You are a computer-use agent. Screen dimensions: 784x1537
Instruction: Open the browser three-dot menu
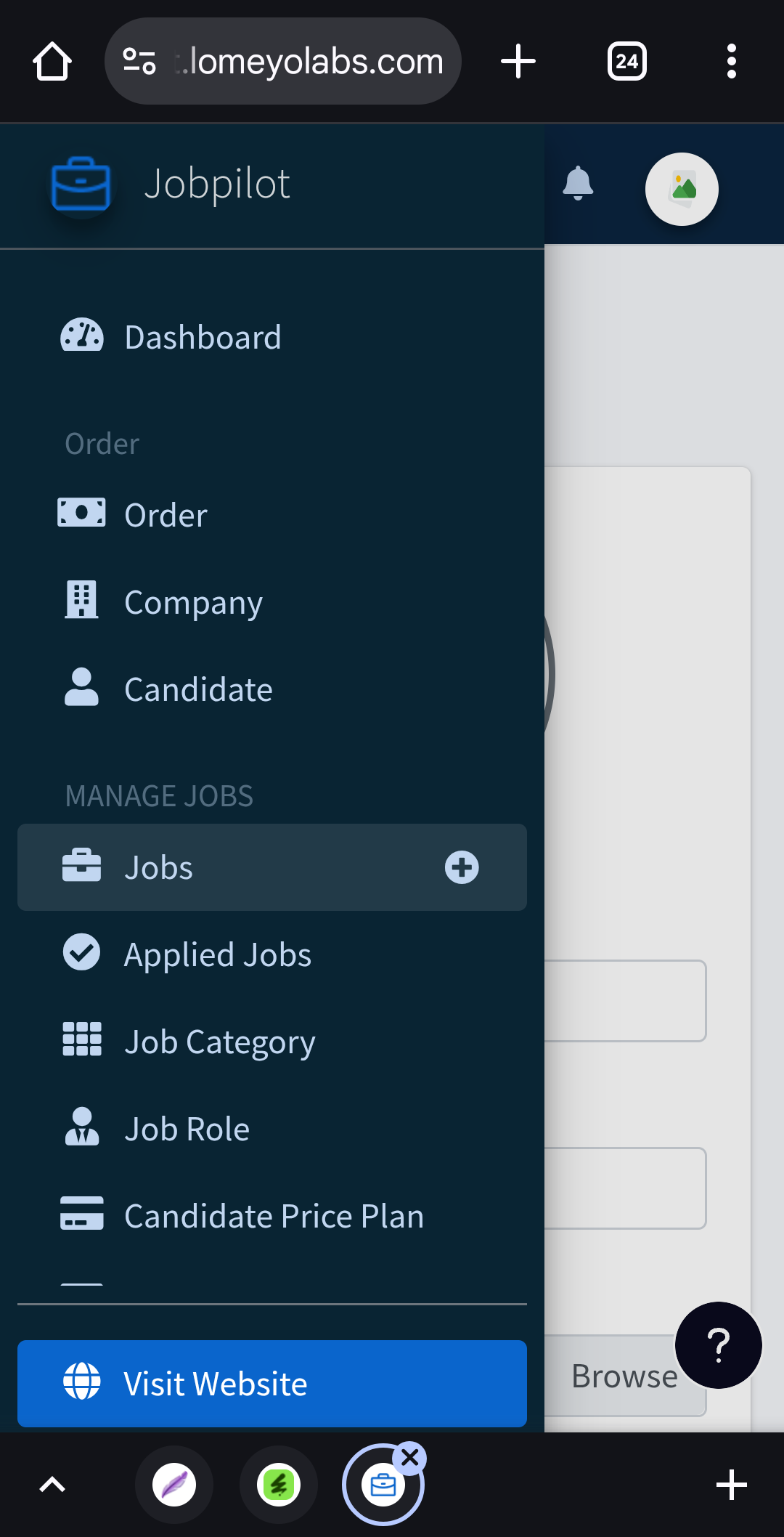(732, 61)
